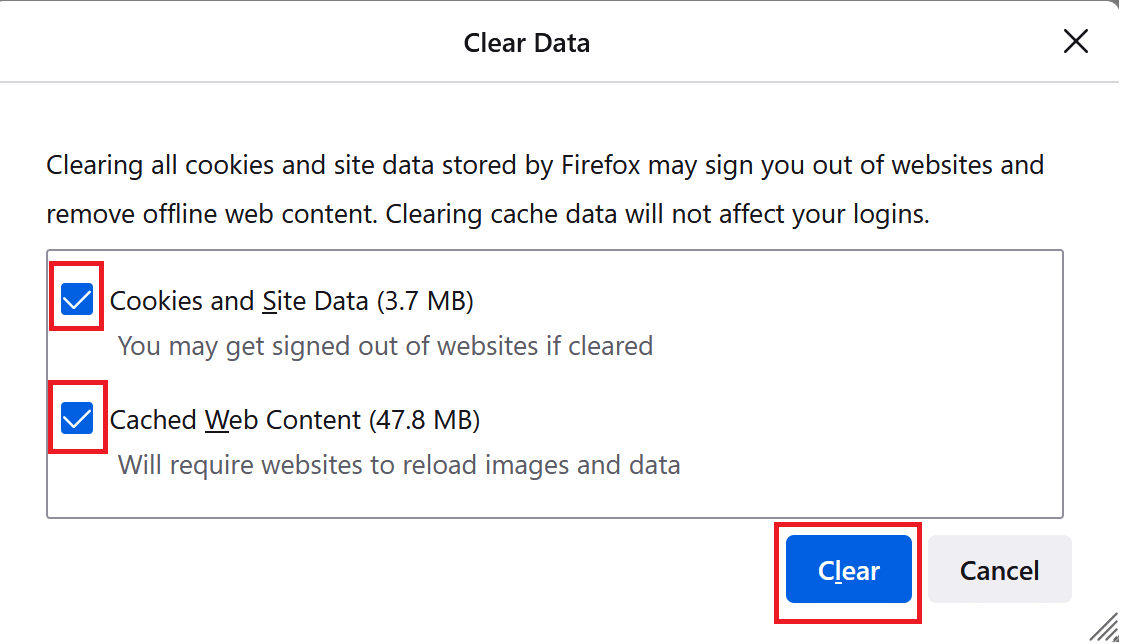Screen dimensions: 1126x644
Task: Click the cookies warning paragraph text
Action: click(545, 188)
